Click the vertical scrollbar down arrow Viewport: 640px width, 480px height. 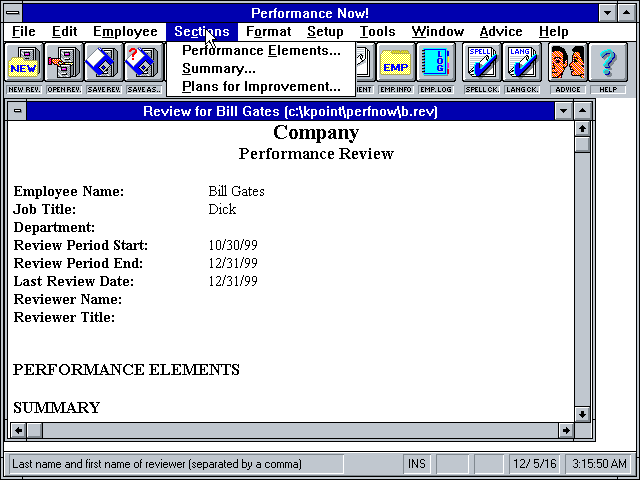(582, 414)
